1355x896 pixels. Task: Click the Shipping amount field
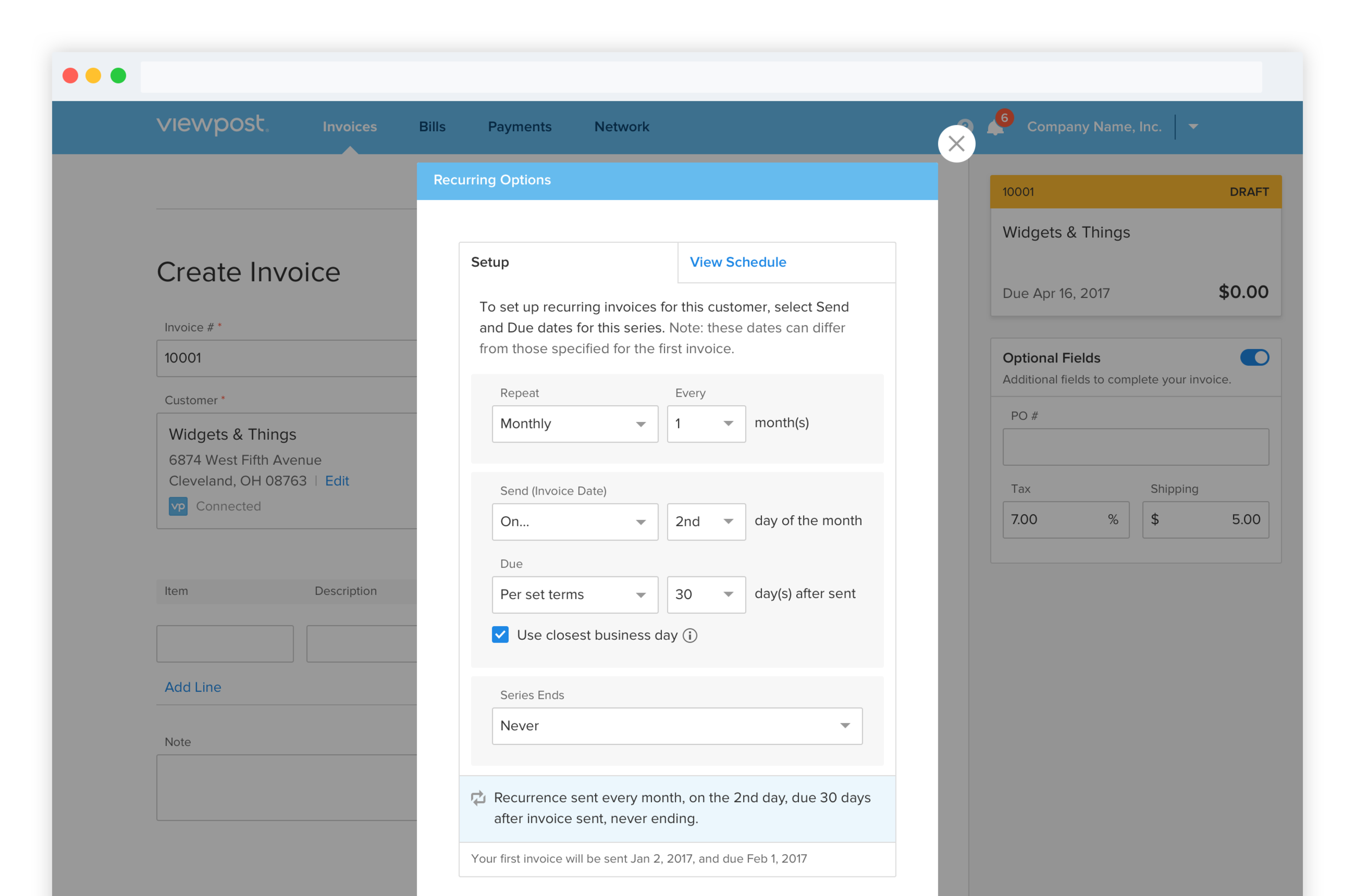click(1205, 520)
